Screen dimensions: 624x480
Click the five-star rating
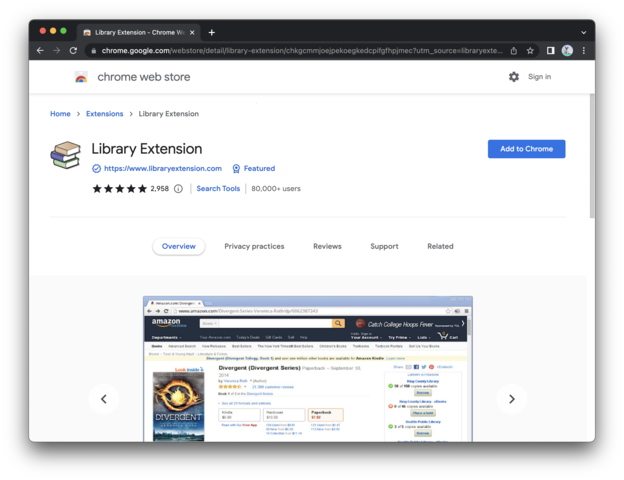point(119,189)
